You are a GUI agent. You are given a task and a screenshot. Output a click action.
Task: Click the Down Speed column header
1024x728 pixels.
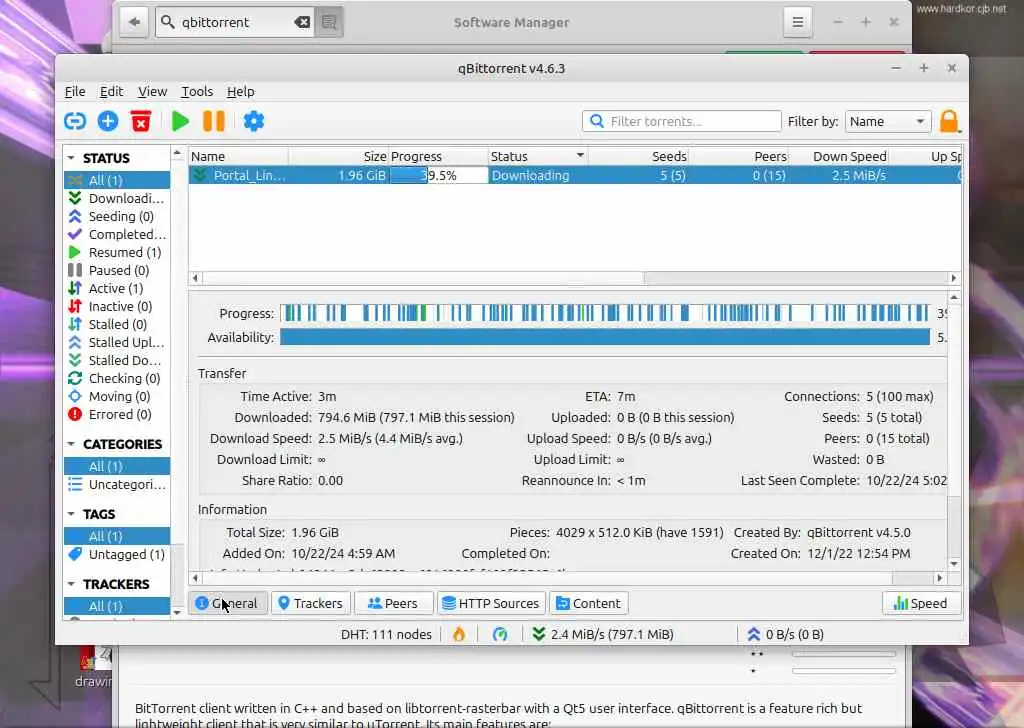839,156
